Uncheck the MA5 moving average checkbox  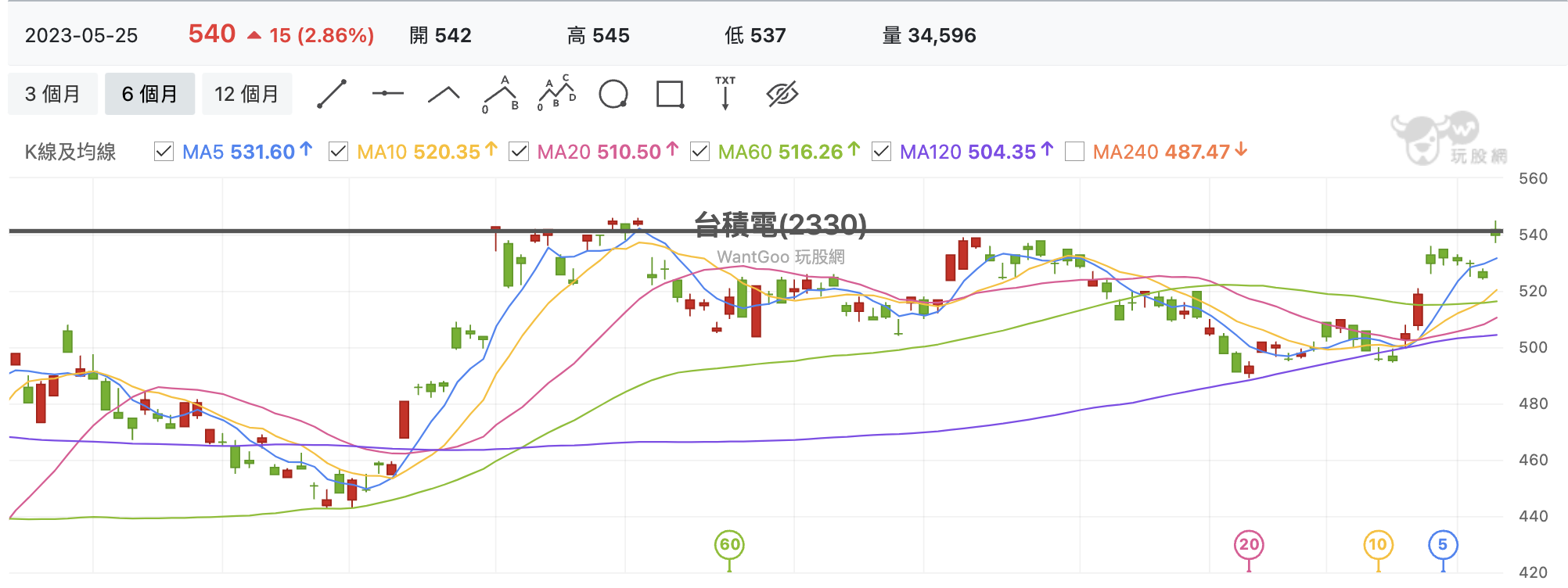coord(164,151)
